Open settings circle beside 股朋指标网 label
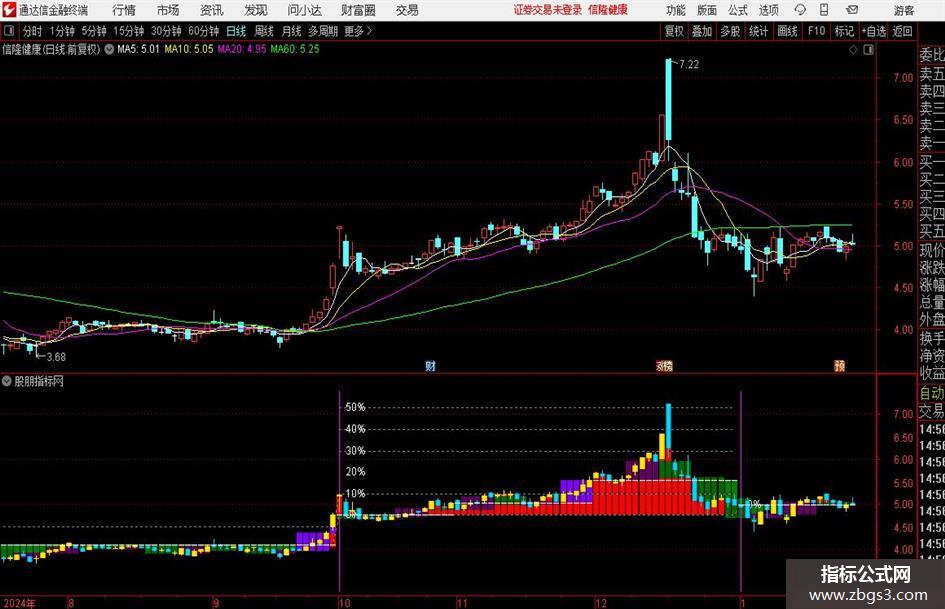This screenshot has height=609, width=945. pos(7,381)
